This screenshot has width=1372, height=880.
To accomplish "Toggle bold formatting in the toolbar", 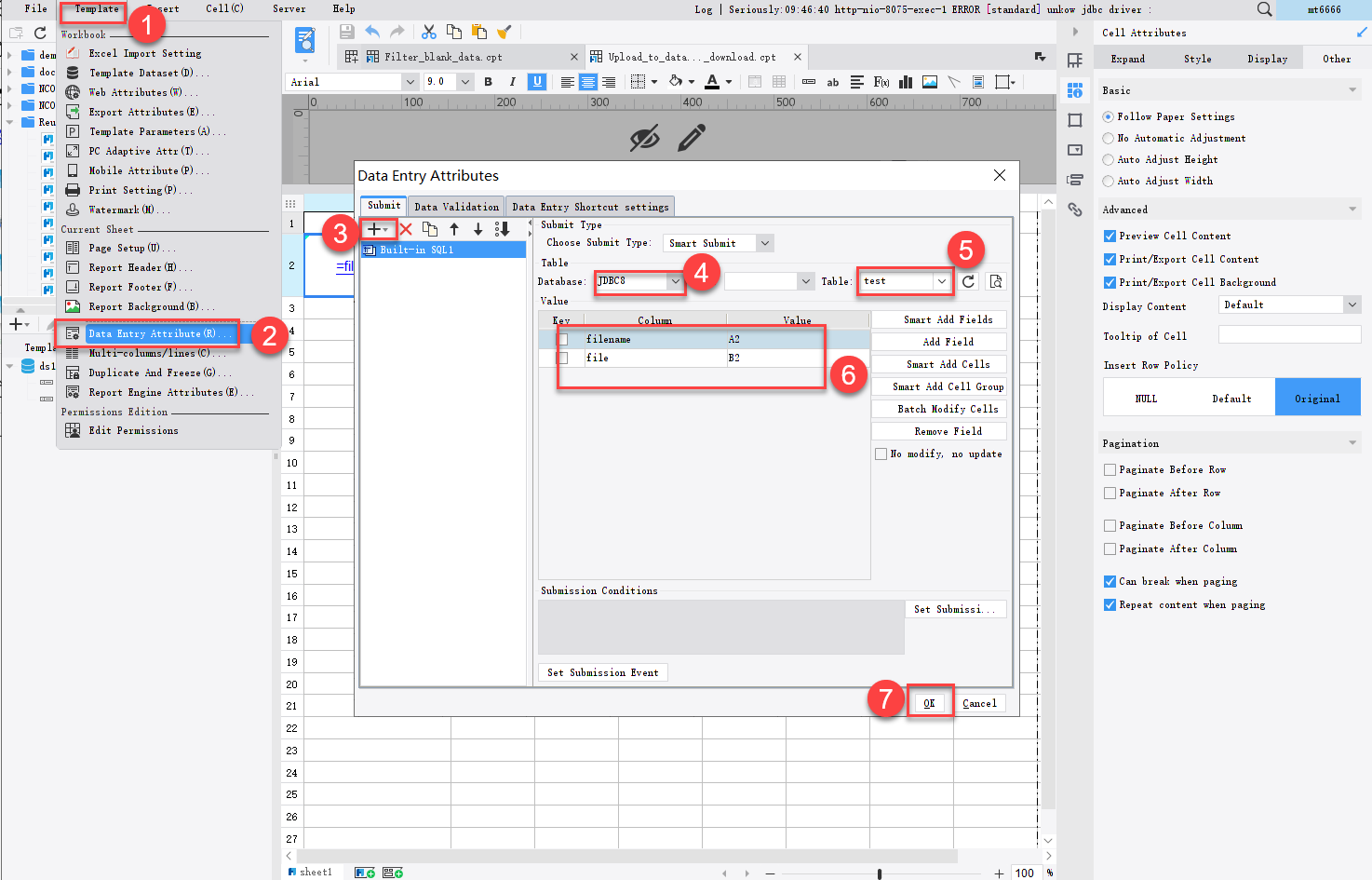I will point(488,81).
